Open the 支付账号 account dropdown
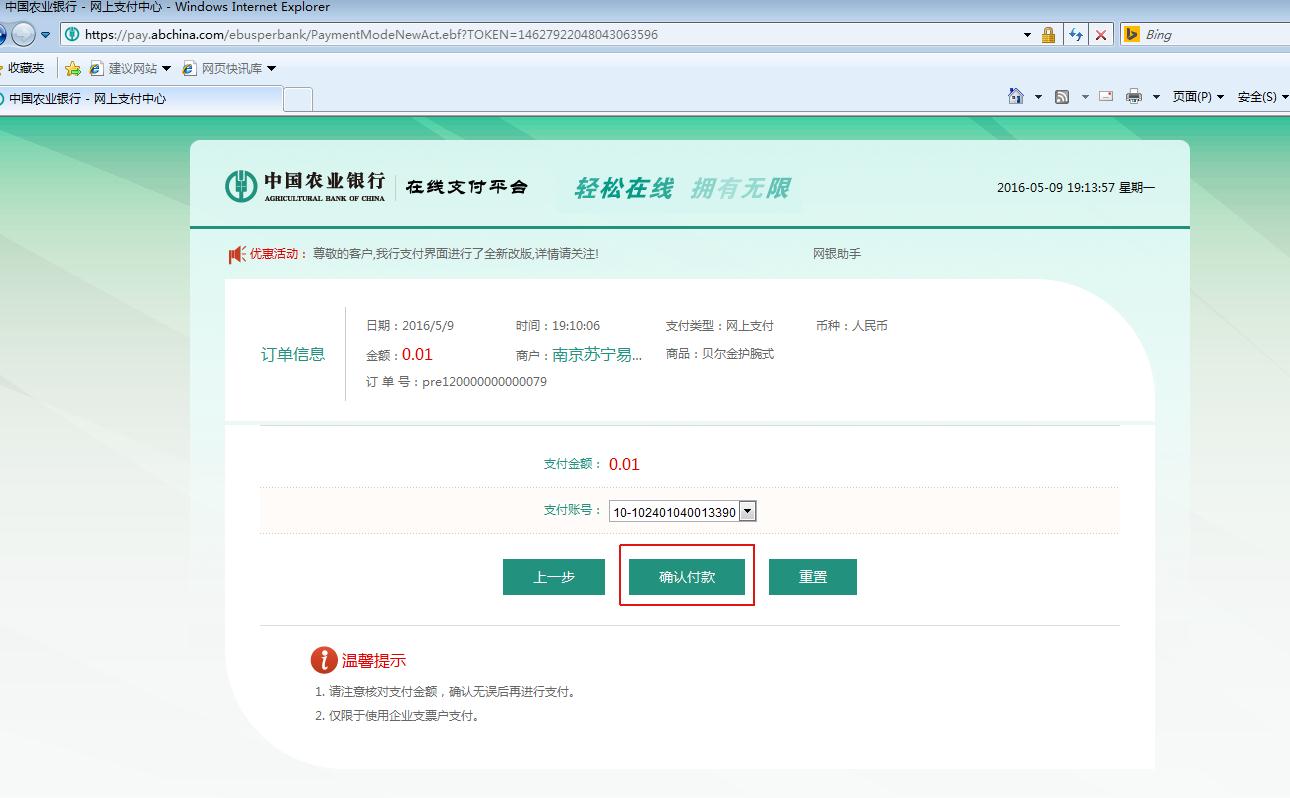Viewport: 1290px width, 798px height. [683, 512]
